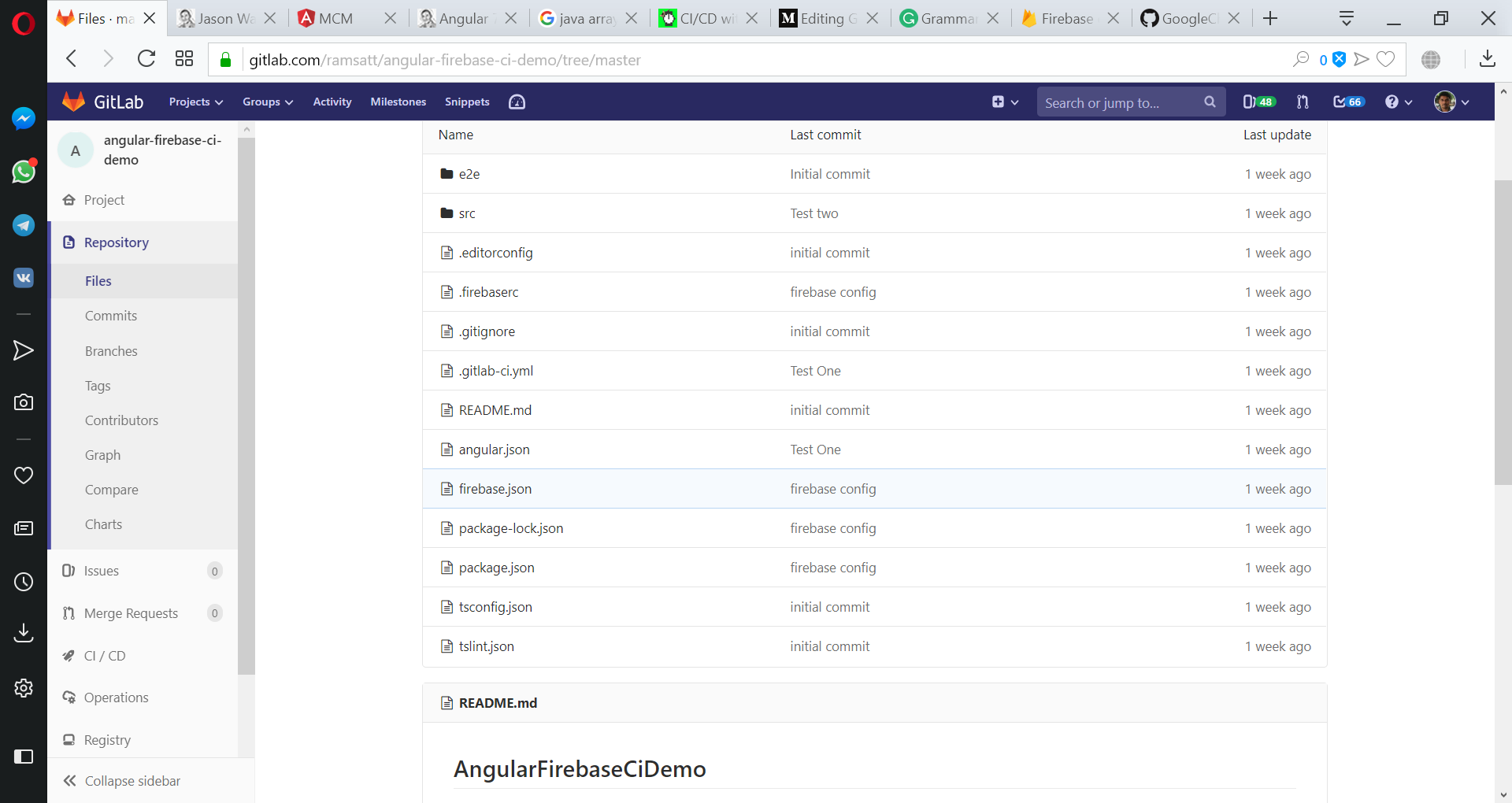The height and width of the screenshot is (803, 1512).
Task: Open the CI / CD rocket section
Action: 104,655
